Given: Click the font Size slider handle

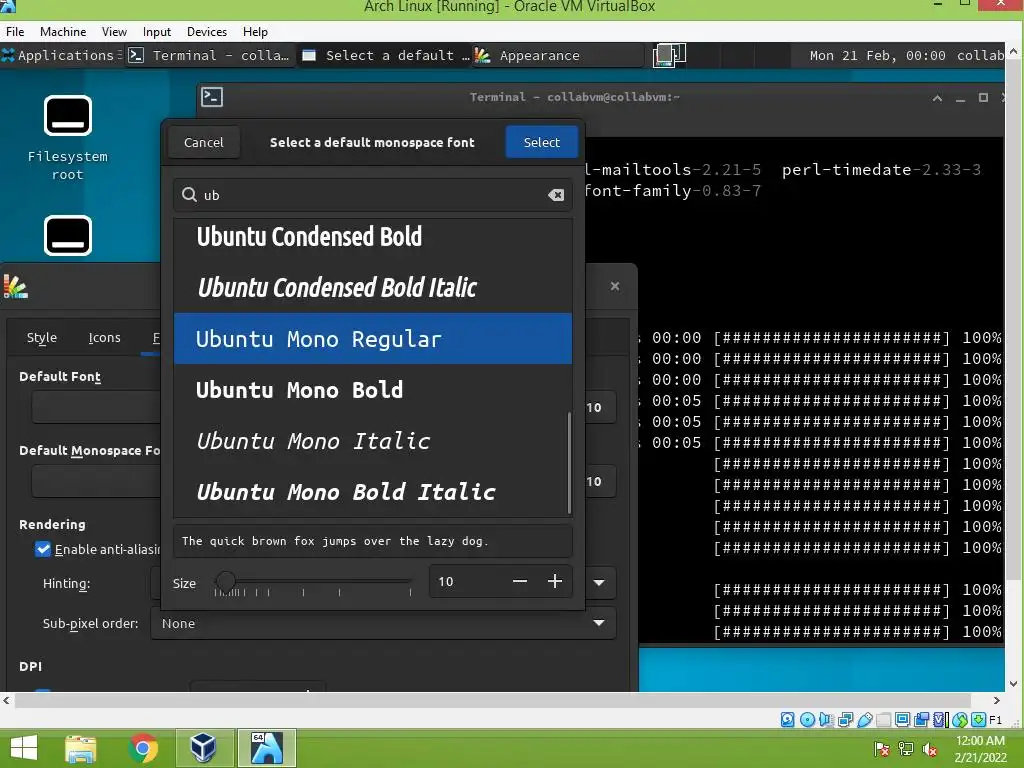Looking at the screenshot, I should [x=226, y=581].
